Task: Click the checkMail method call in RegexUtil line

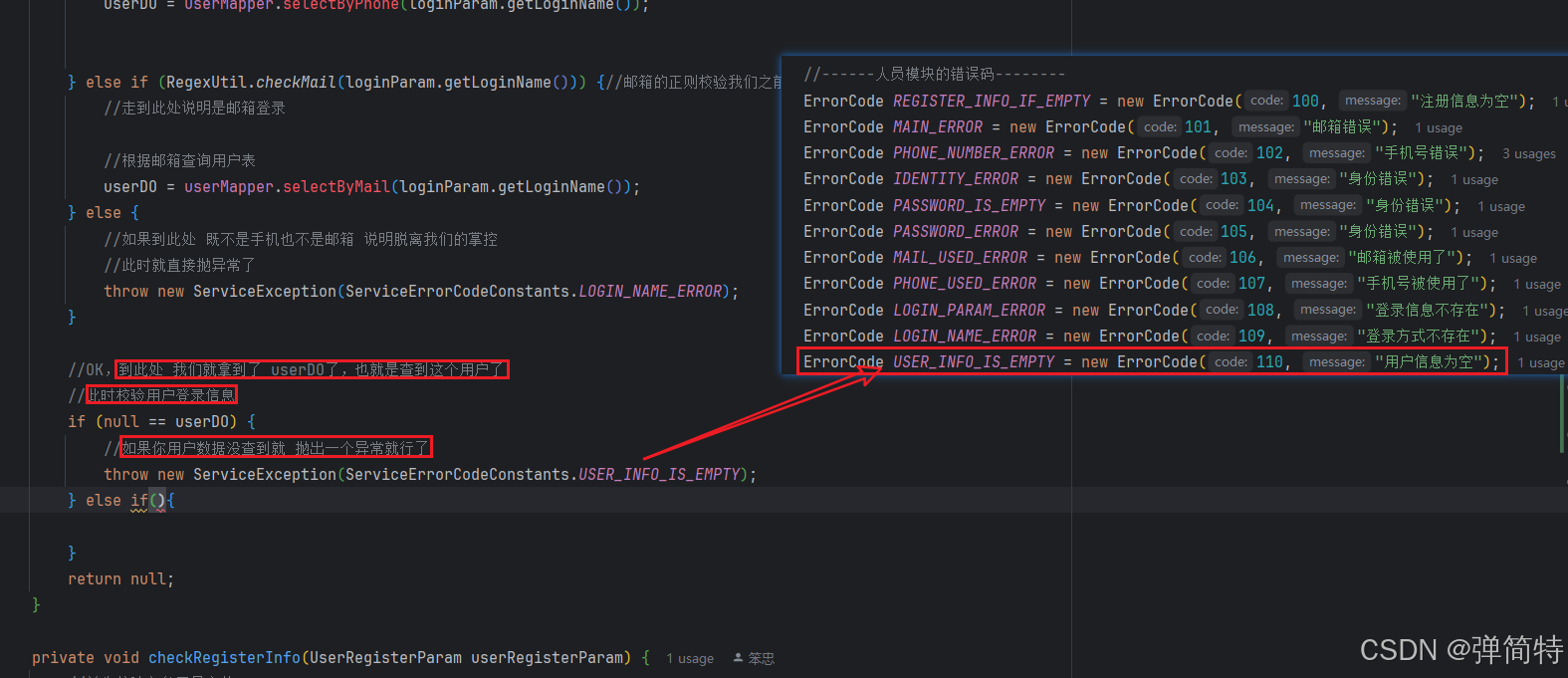Action: tap(297, 82)
